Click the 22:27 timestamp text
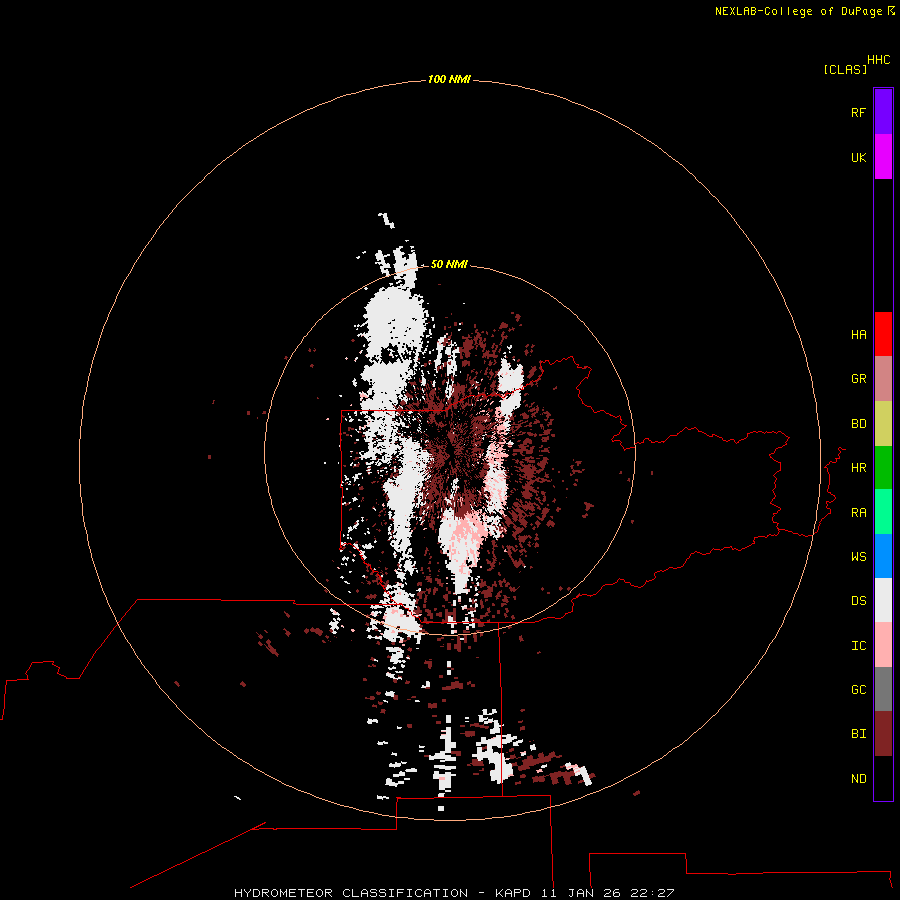 (x=651, y=893)
